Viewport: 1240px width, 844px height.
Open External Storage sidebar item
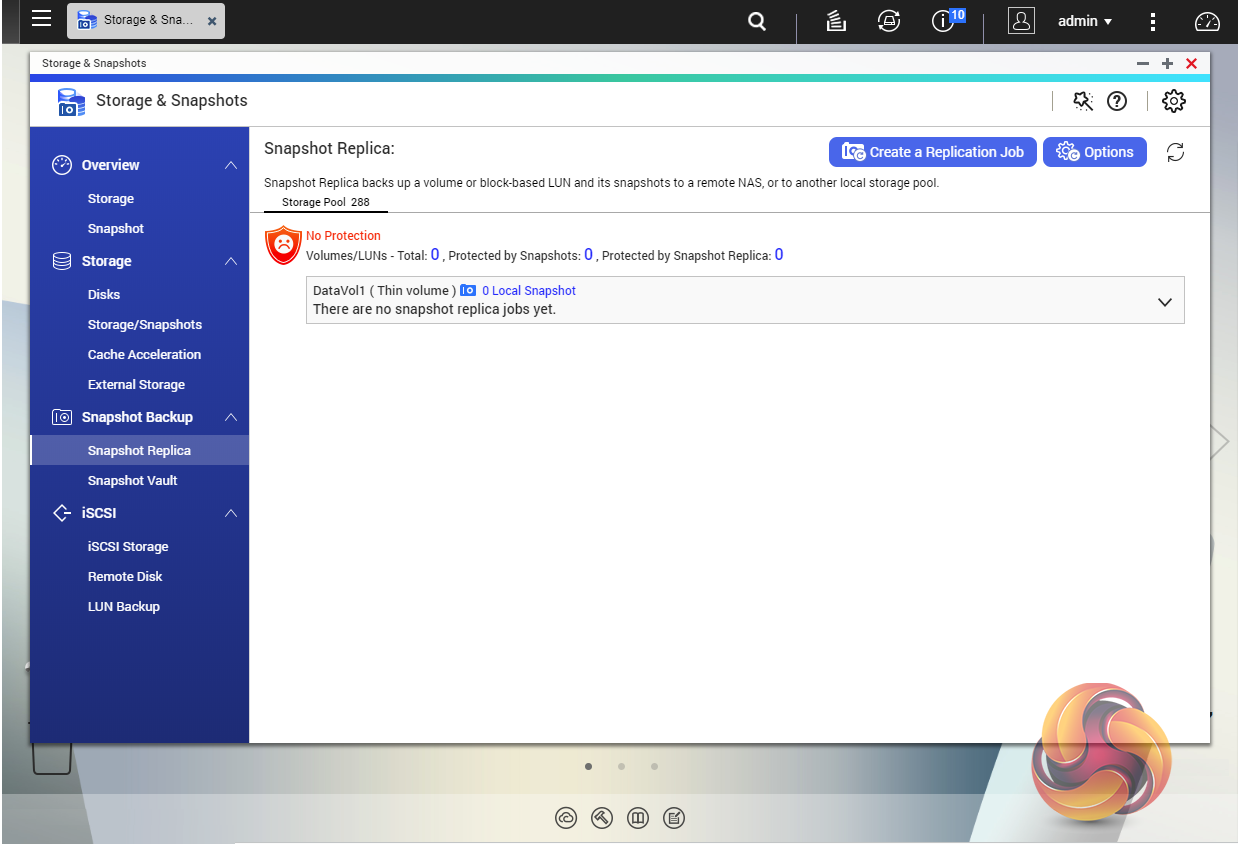tap(136, 385)
